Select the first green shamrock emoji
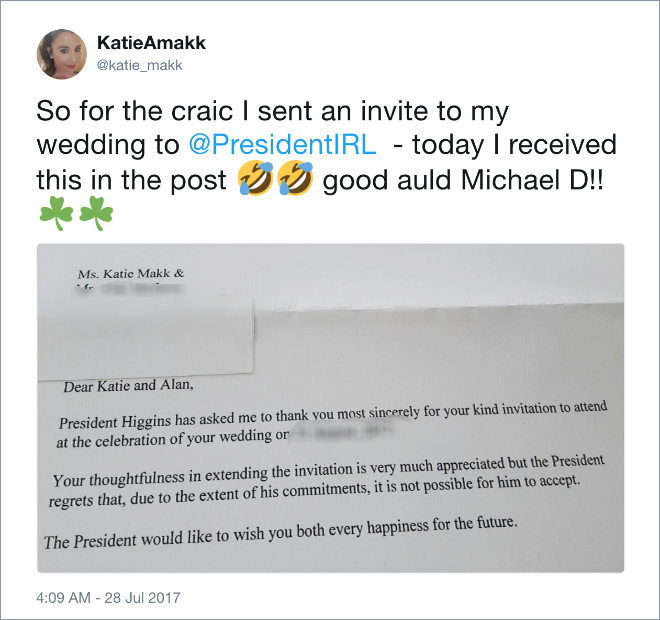The image size is (660, 620). click(56, 213)
